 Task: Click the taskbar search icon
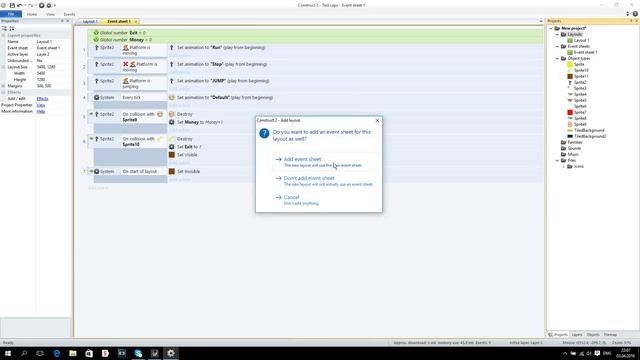tap(24, 353)
